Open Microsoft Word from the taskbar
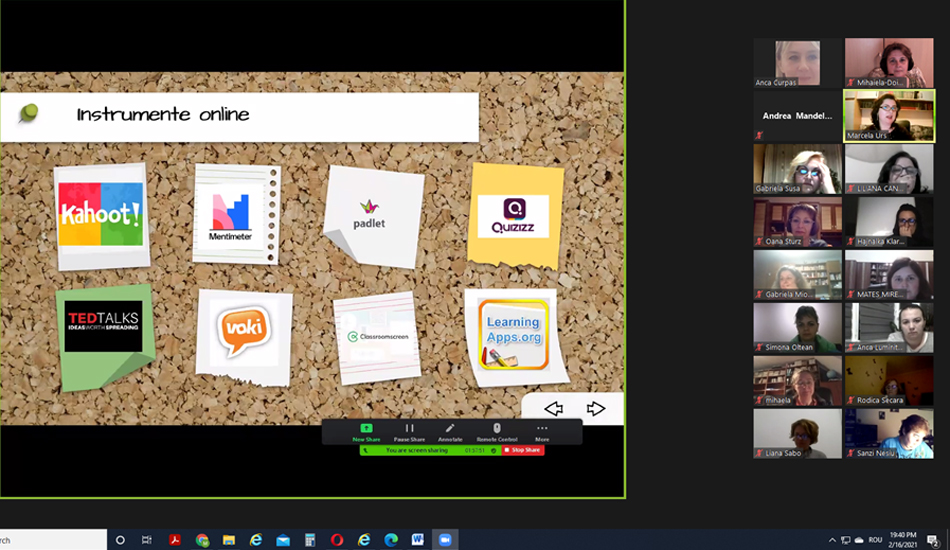The height and width of the screenshot is (550, 950). point(417,540)
